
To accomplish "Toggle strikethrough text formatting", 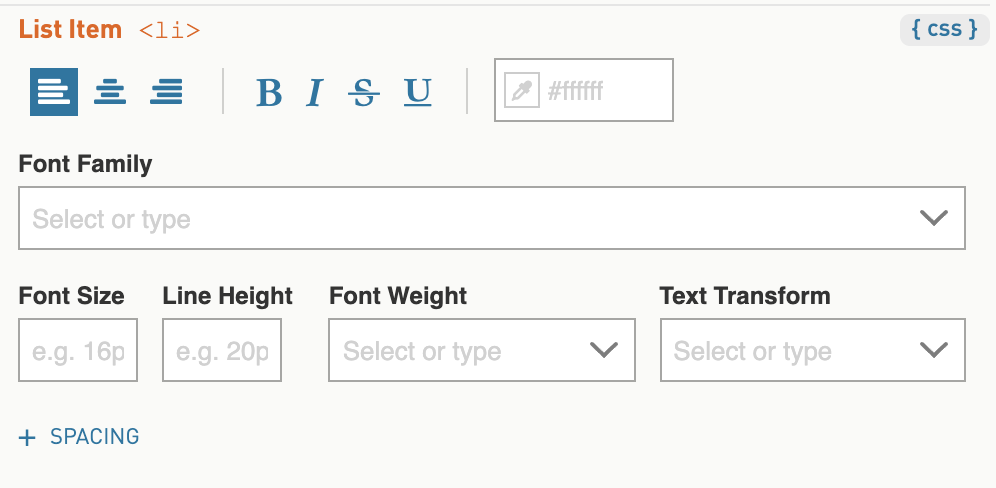I will [x=364, y=93].
